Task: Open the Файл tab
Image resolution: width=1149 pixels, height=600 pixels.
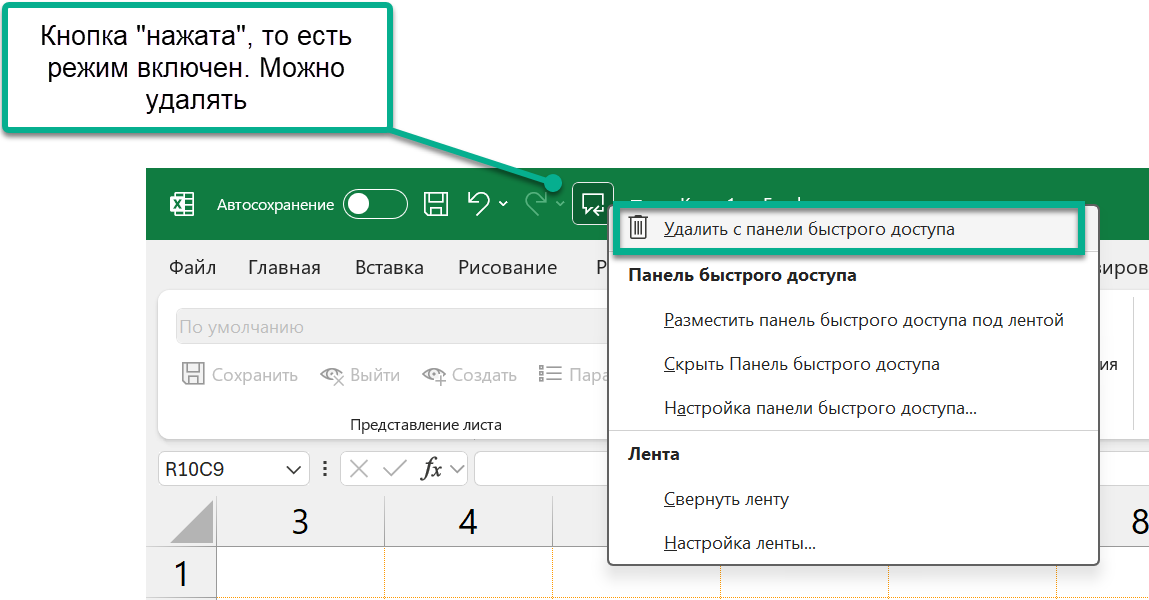Action: pyautogui.click(x=192, y=268)
